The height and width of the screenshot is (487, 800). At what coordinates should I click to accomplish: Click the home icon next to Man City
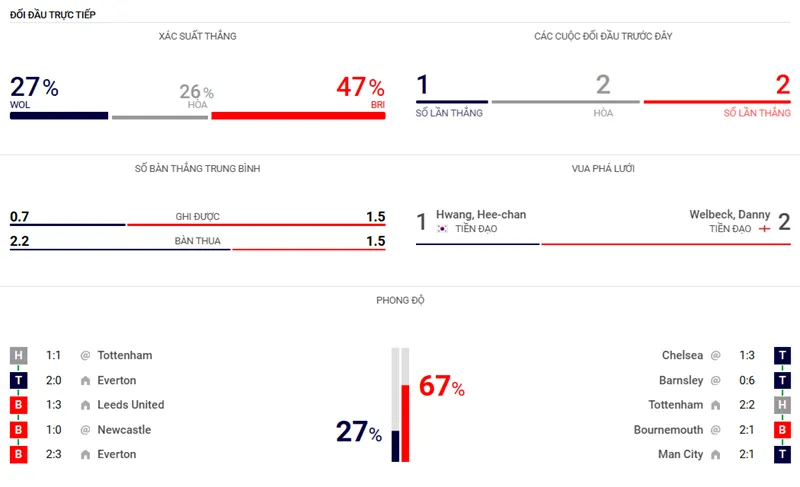[x=715, y=455]
